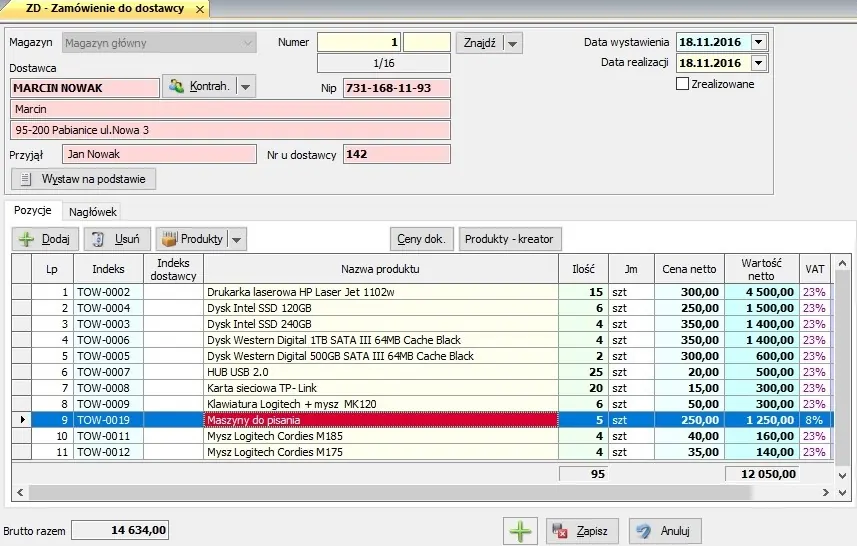Click the vertical scrollbar up arrow of the table

[842, 263]
